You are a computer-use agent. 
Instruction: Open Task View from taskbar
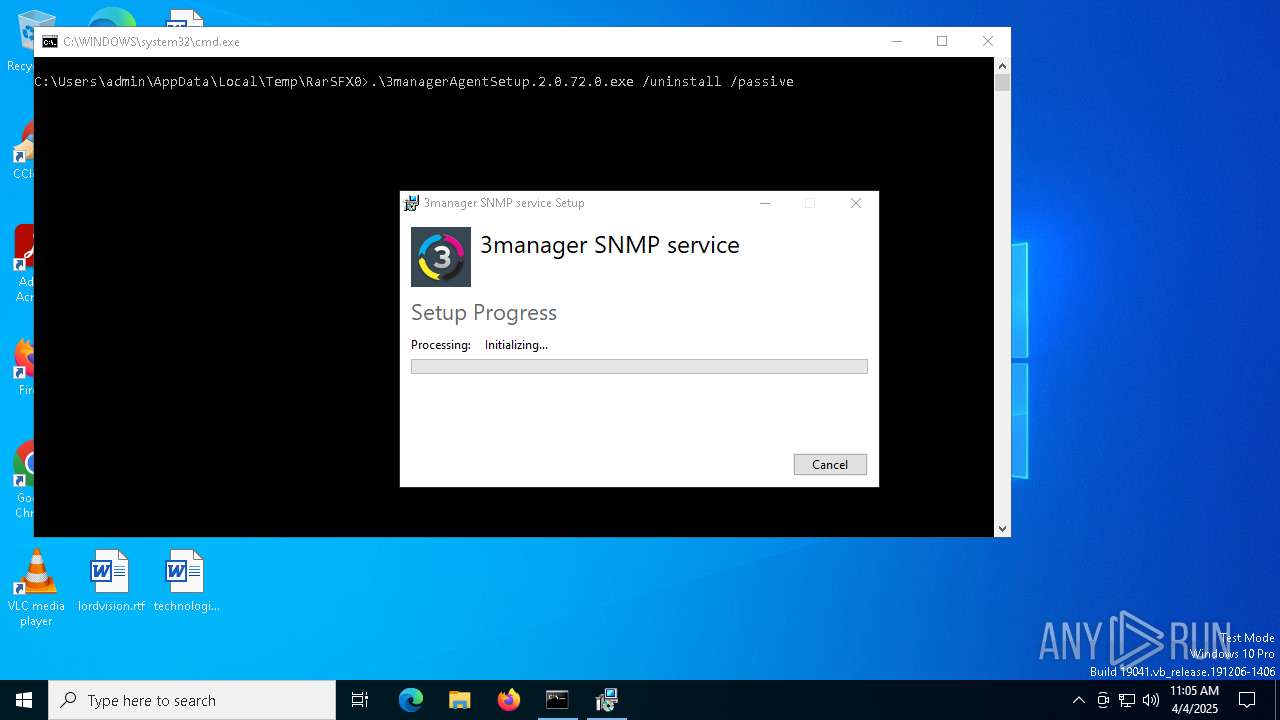tap(360, 700)
